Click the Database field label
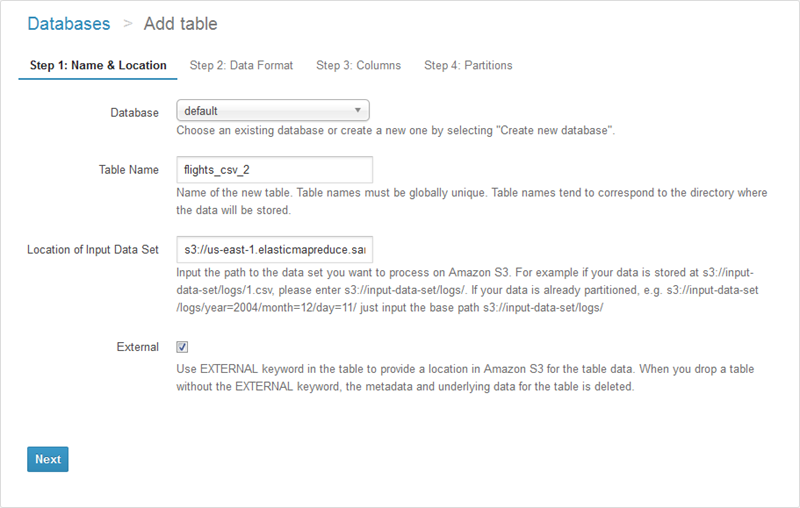The height and width of the screenshot is (508, 800). pos(134,113)
